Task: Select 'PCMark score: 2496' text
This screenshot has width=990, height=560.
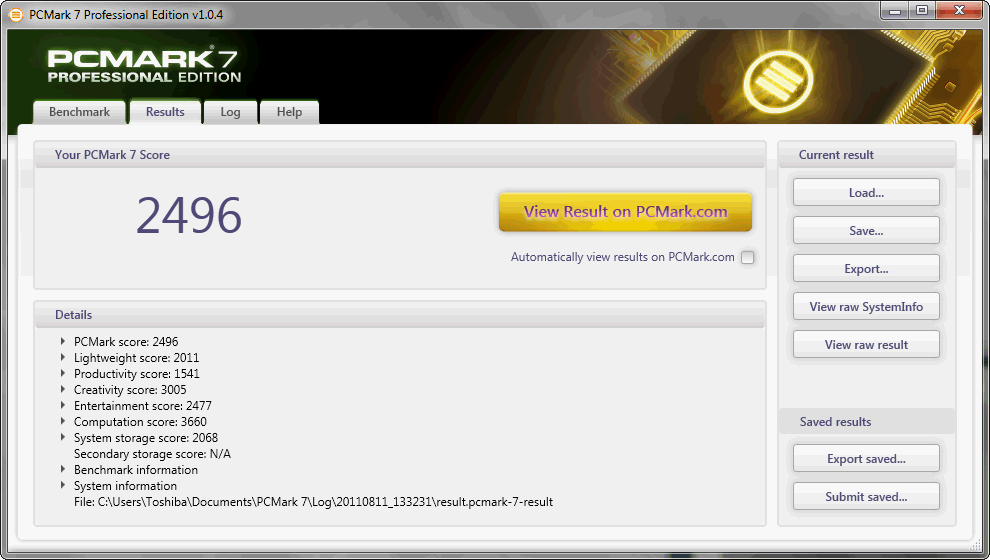Action: pos(126,342)
